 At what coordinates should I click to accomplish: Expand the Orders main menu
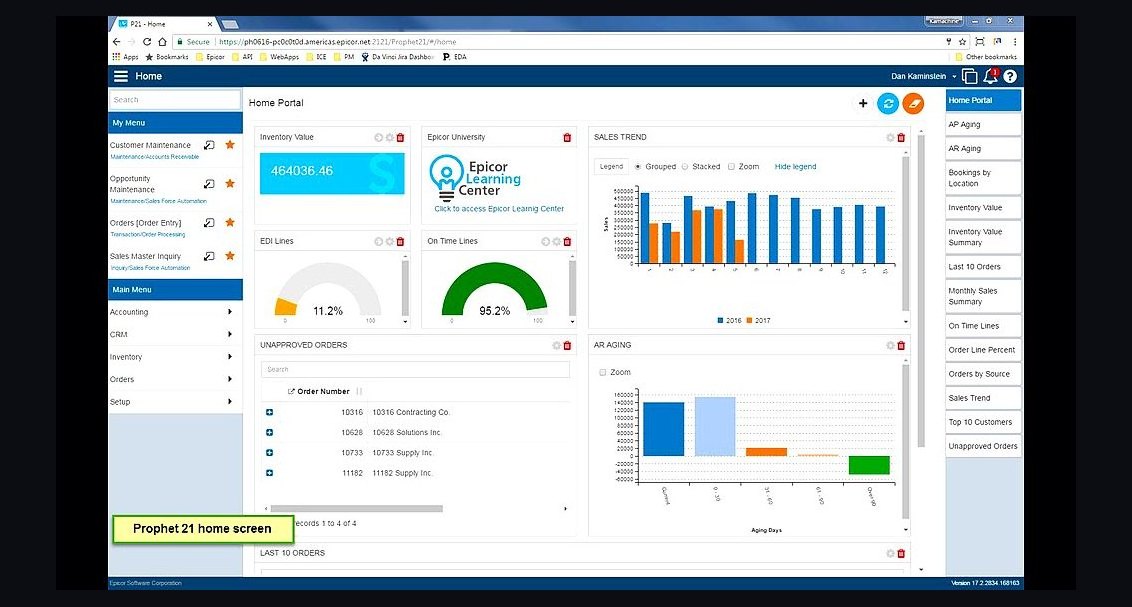point(175,379)
